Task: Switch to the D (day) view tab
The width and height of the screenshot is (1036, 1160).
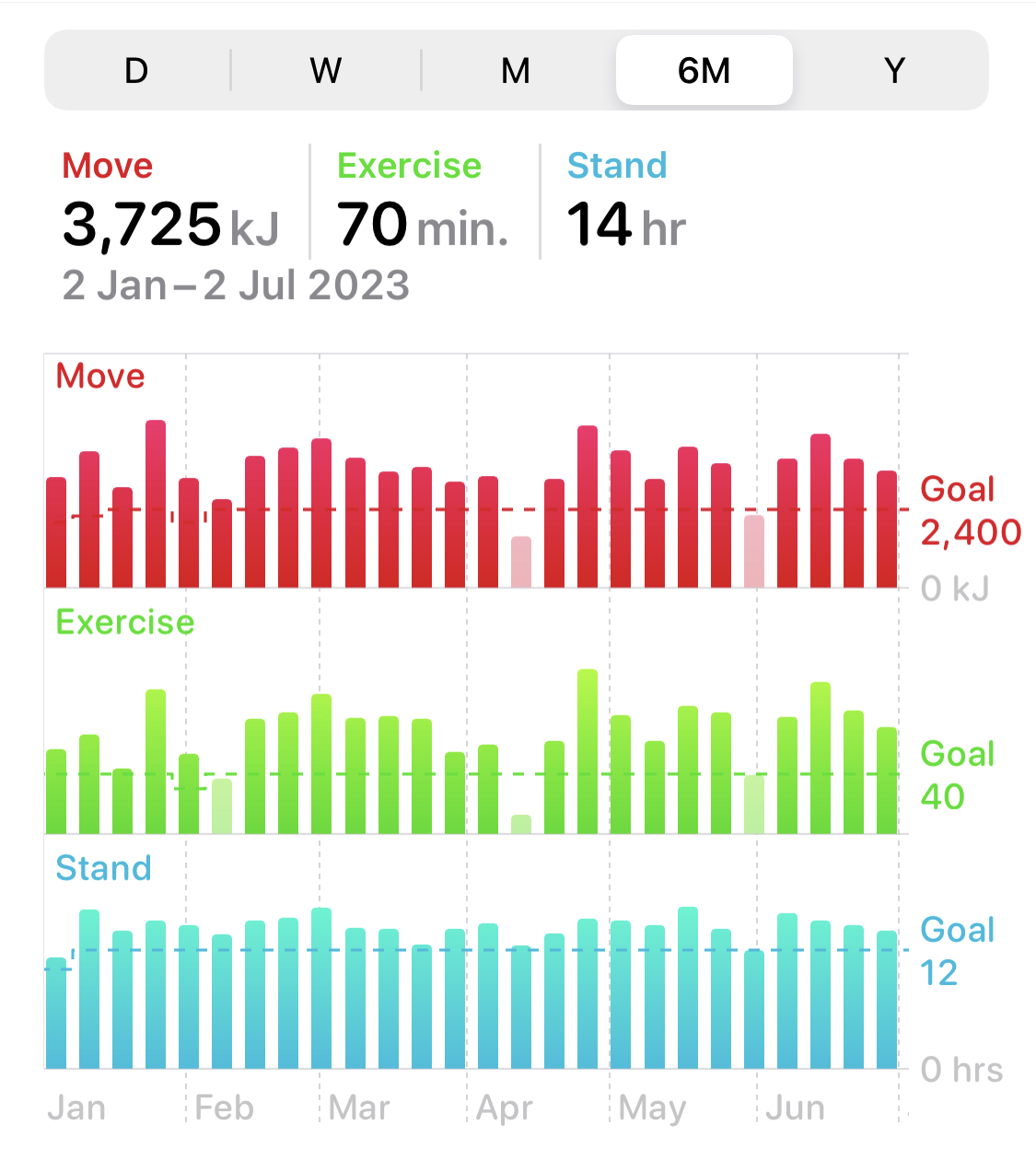Action: pyautogui.click(x=136, y=71)
